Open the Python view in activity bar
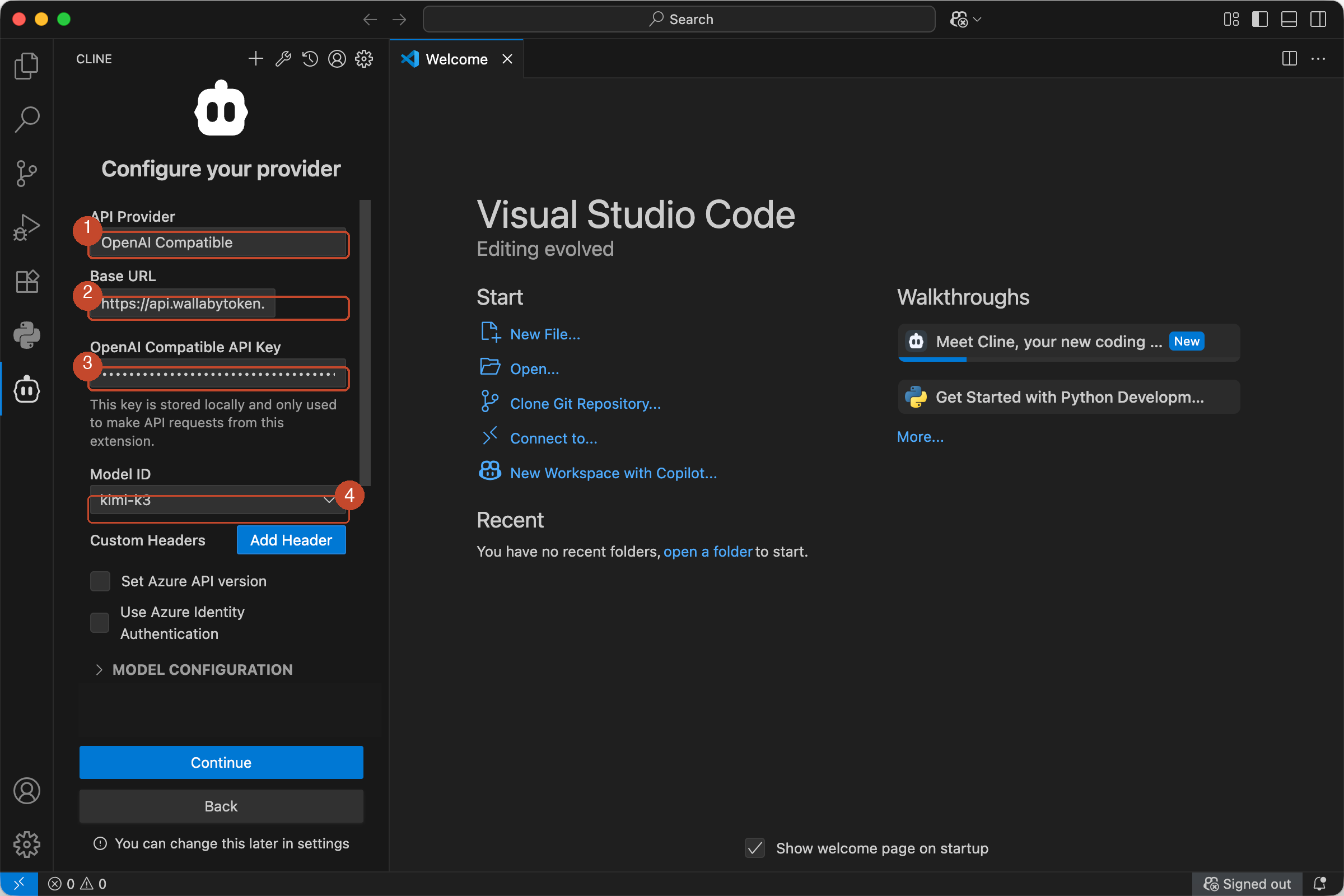The height and width of the screenshot is (896, 1344). click(26, 335)
